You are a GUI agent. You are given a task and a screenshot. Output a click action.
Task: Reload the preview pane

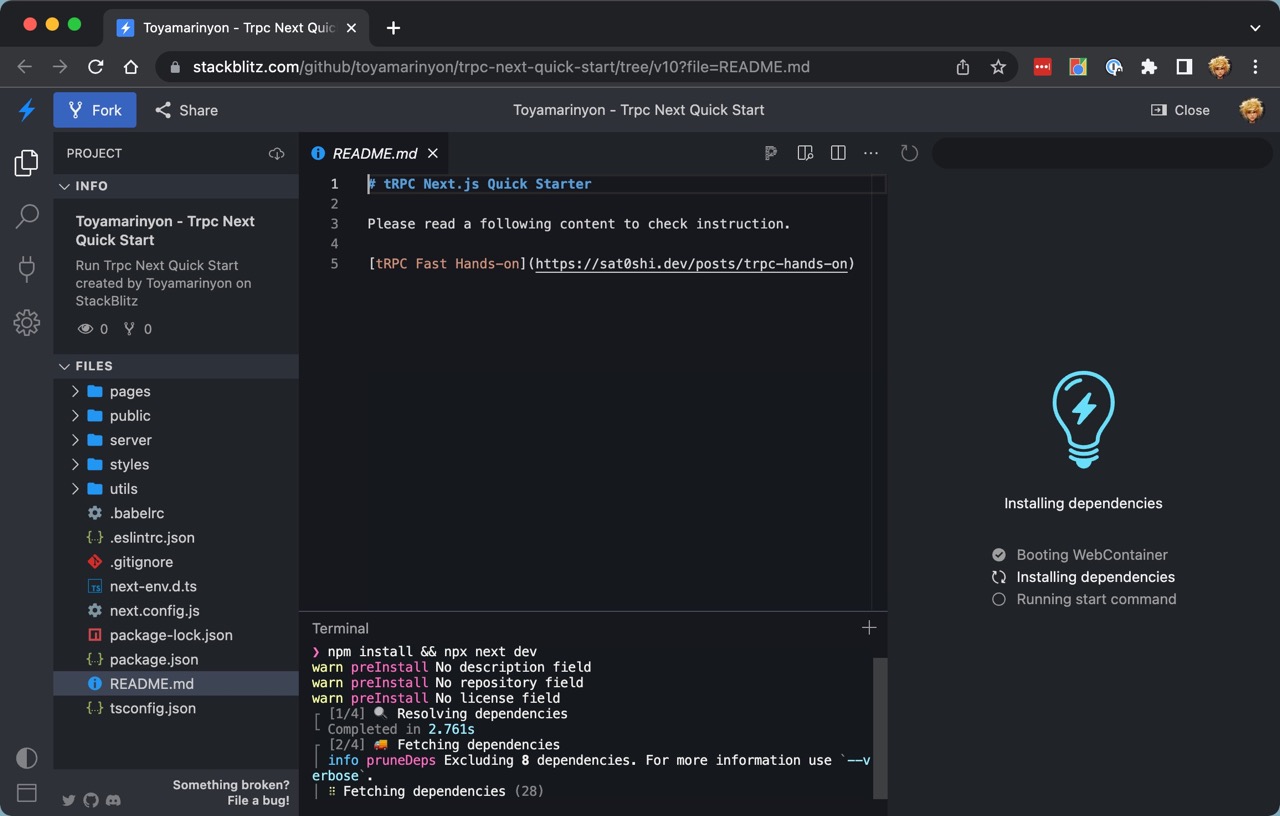[909, 153]
